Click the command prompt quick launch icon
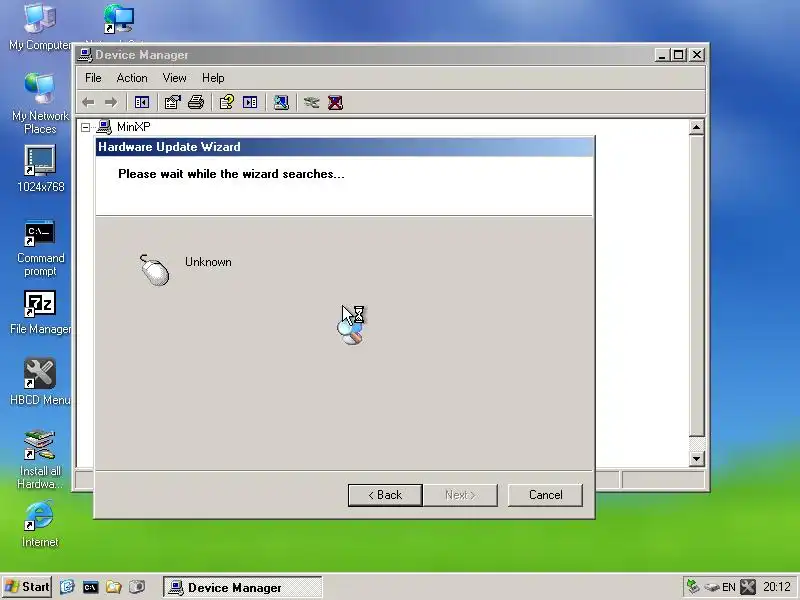The height and width of the screenshot is (600, 800). click(x=90, y=587)
